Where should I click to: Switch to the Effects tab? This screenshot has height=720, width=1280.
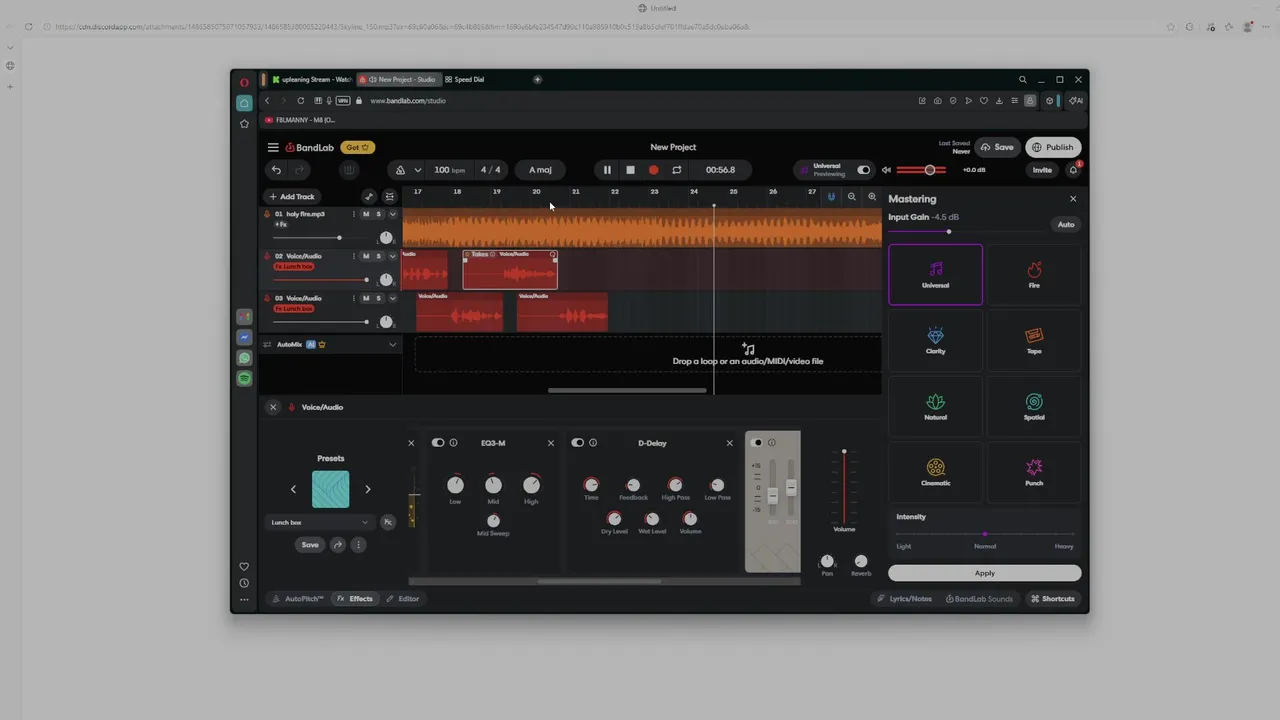[x=355, y=599]
